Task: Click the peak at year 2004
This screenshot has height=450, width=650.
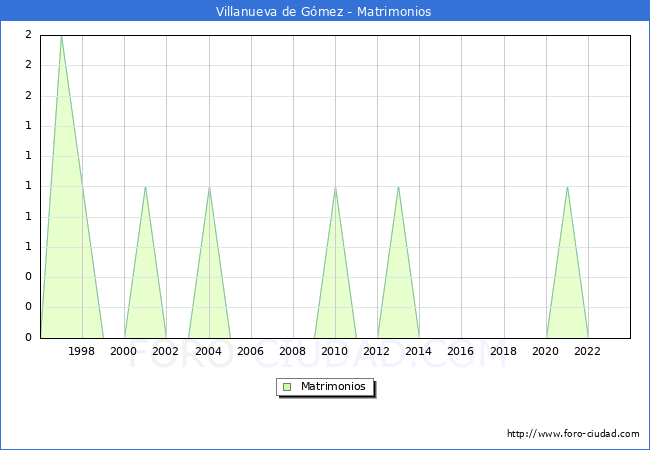Action: pos(209,187)
